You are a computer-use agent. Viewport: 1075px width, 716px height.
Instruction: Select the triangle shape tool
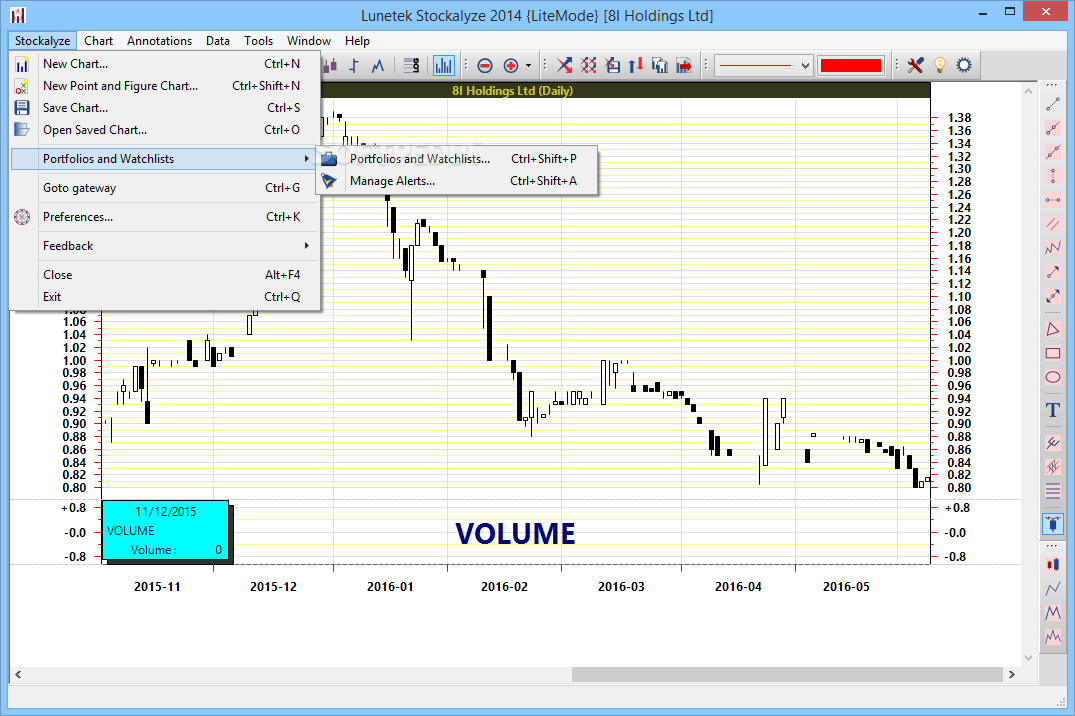pos(1053,329)
